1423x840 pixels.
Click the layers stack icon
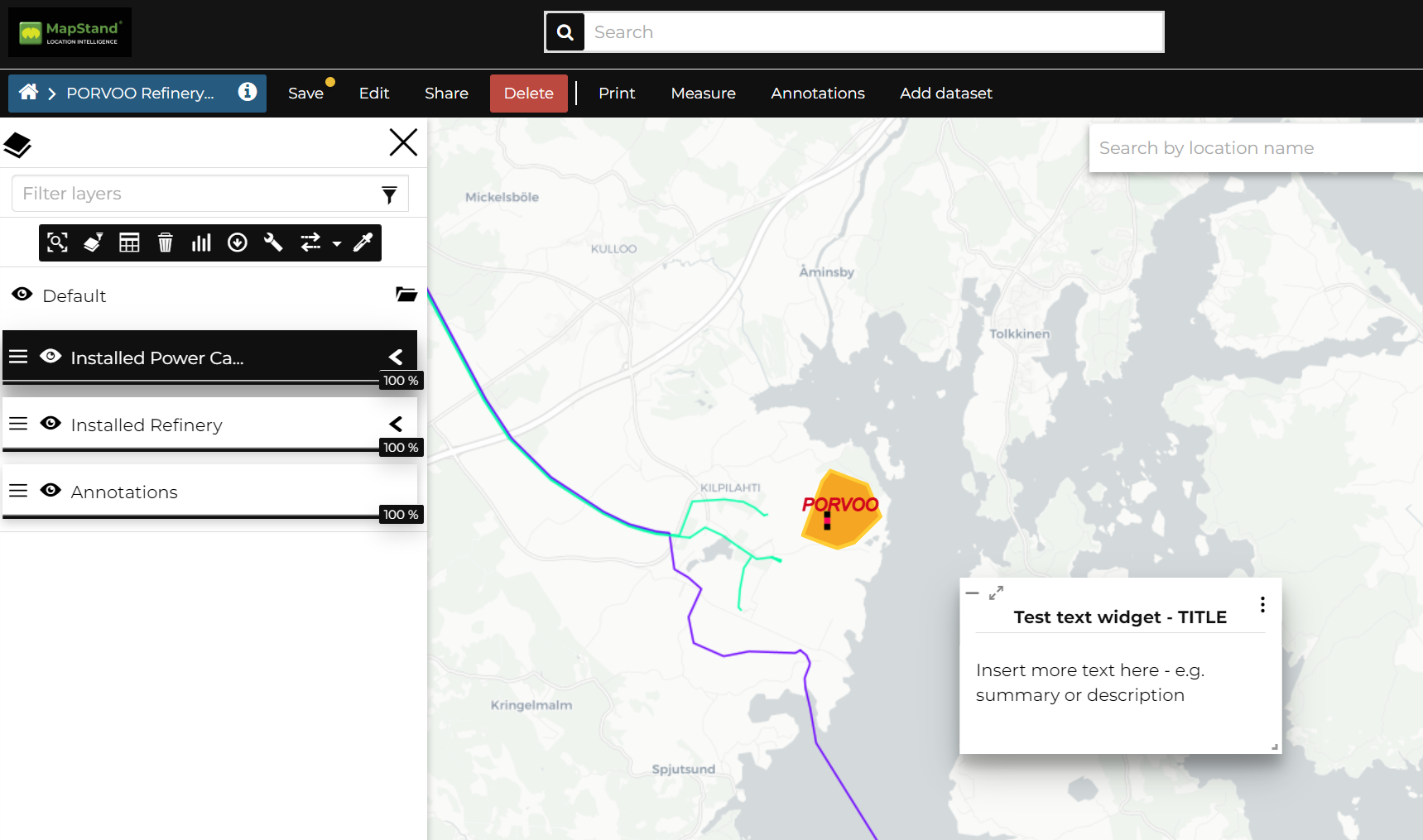[x=17, y=146]
